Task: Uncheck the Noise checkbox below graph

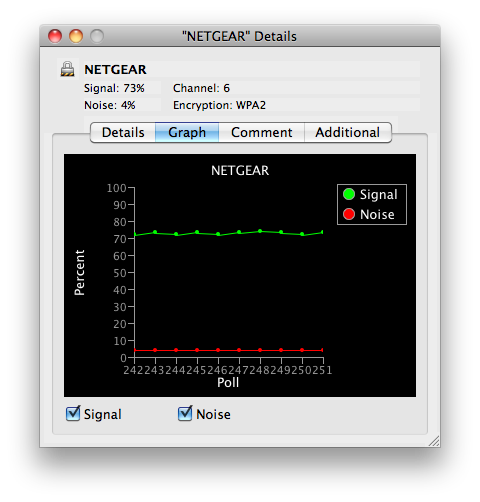Action: (x=185, y=414)
